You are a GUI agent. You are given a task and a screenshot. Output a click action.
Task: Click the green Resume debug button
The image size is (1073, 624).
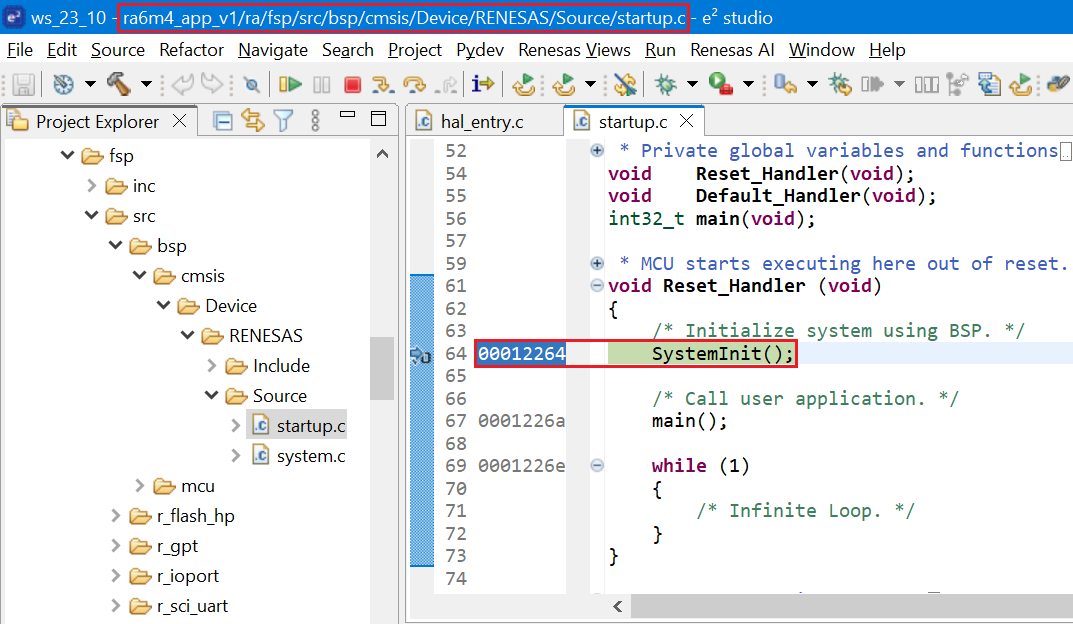pyautogui.click(x=290, y=85)
